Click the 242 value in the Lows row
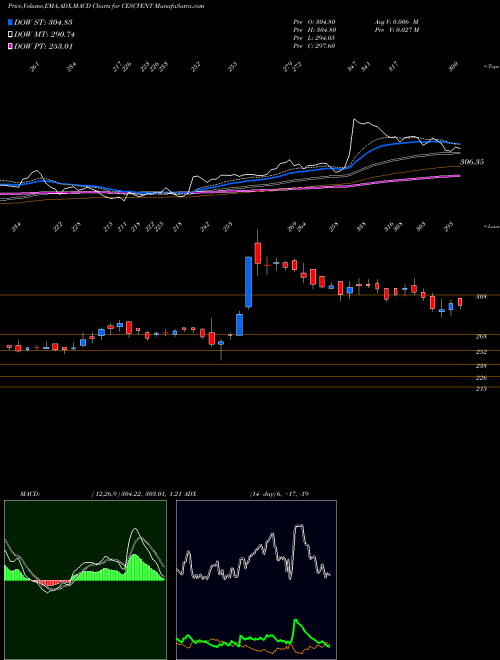The width and height of the screenshot is (500, 660). tap(205, 227)
